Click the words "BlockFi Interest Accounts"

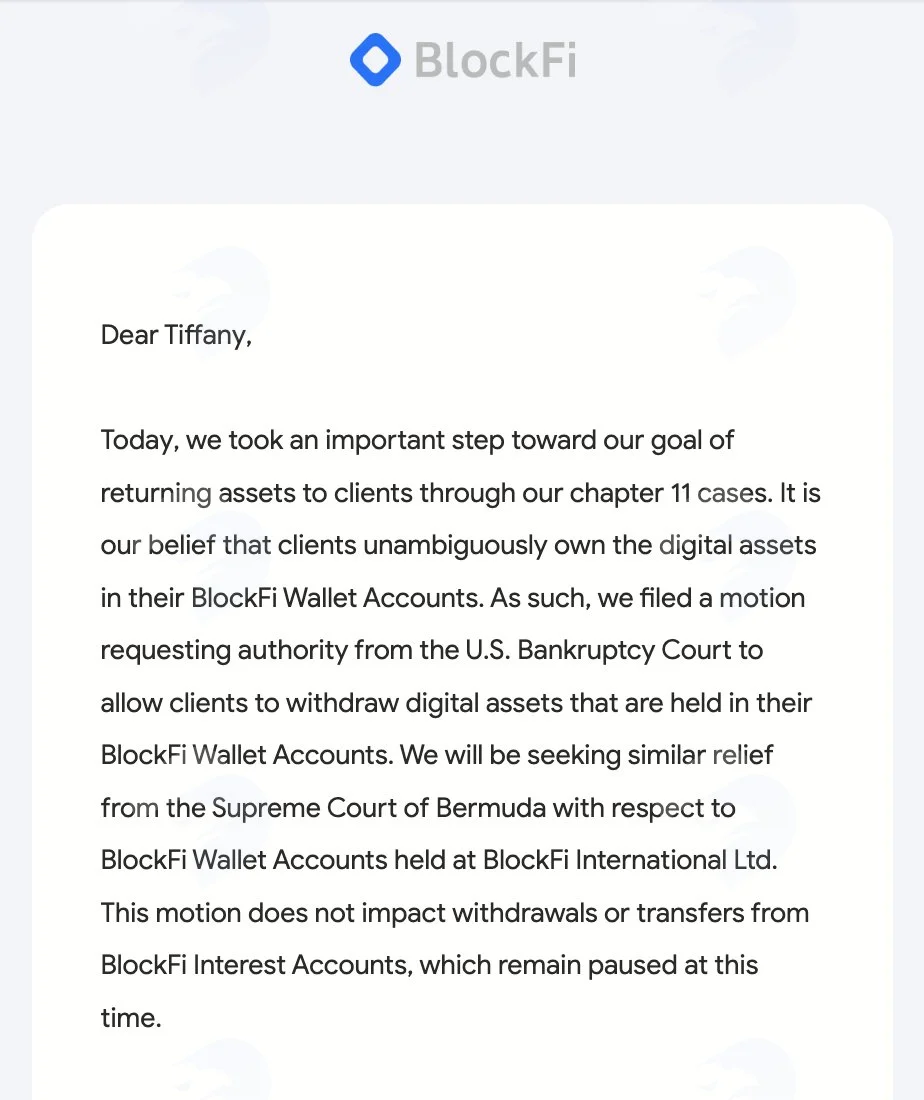(253, 965)
